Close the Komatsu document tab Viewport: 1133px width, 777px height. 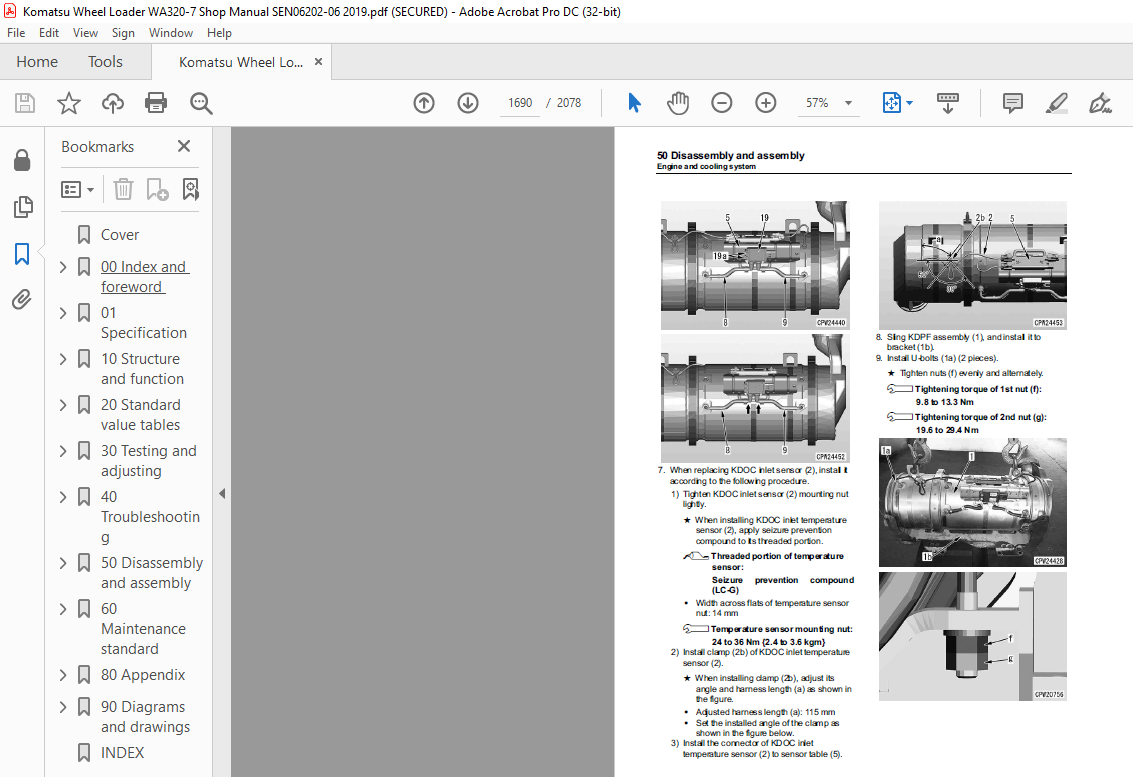(x=318, y=62)
